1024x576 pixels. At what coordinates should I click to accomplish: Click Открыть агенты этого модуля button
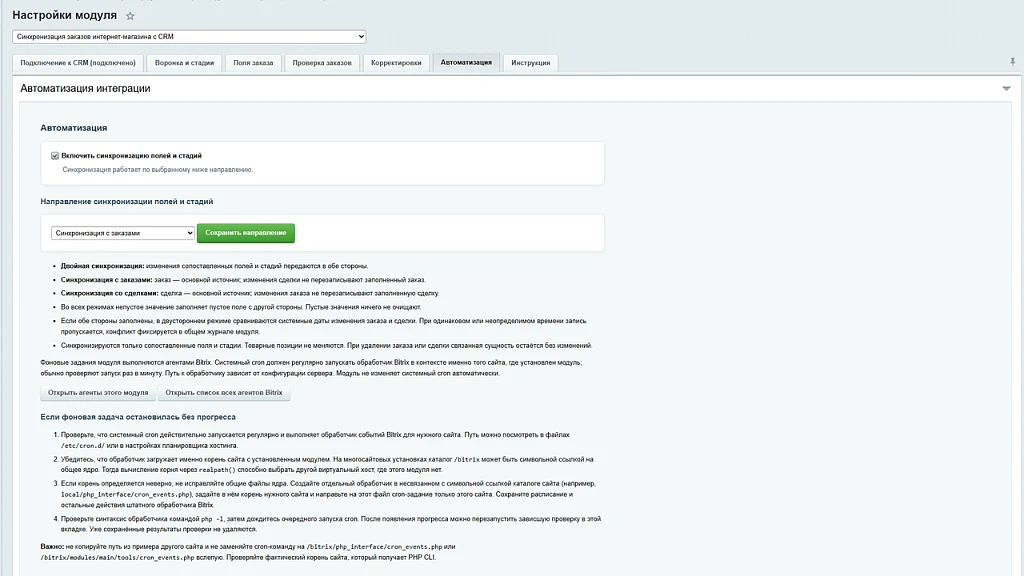click(x=98, y=392)
